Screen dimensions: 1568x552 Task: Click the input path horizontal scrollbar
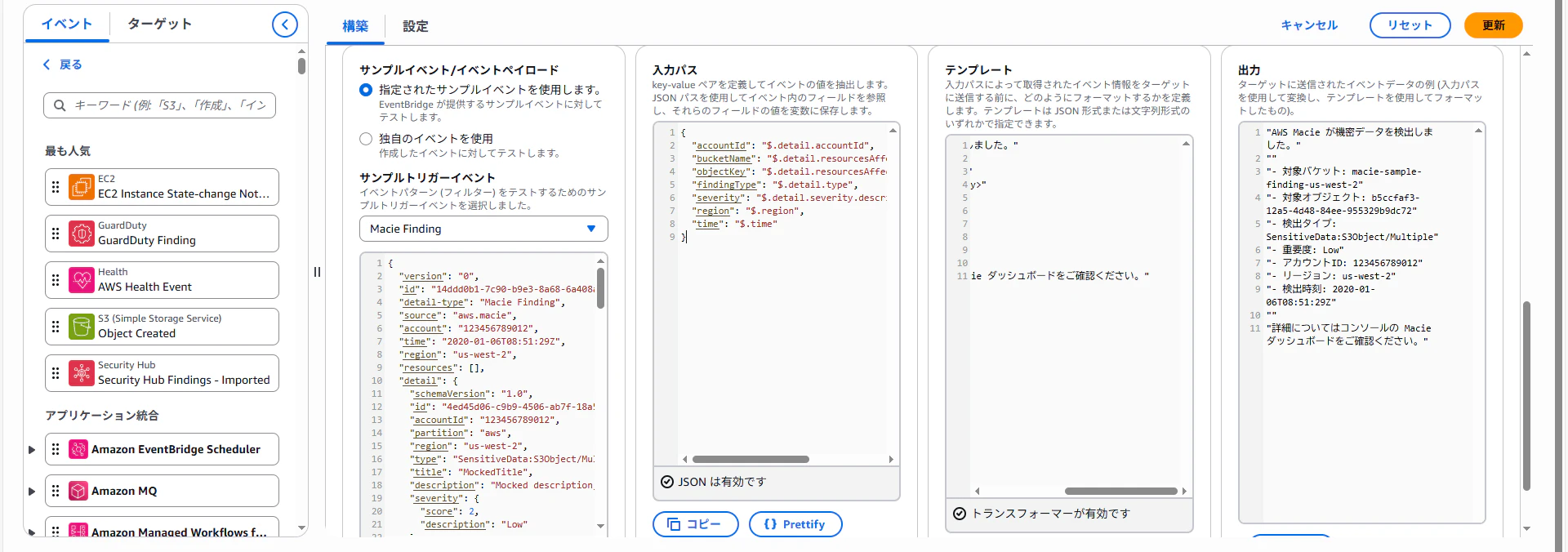point(751,459)
